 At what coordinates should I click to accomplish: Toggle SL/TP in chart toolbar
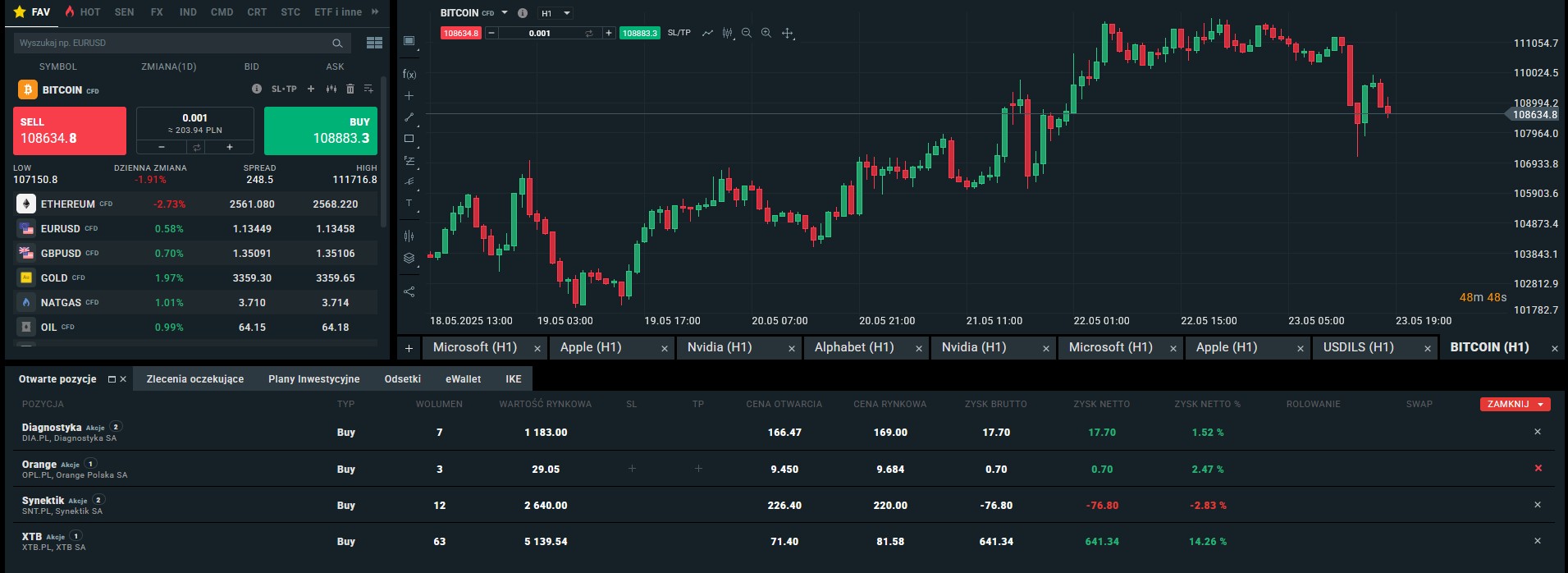[x=679, y=34]
